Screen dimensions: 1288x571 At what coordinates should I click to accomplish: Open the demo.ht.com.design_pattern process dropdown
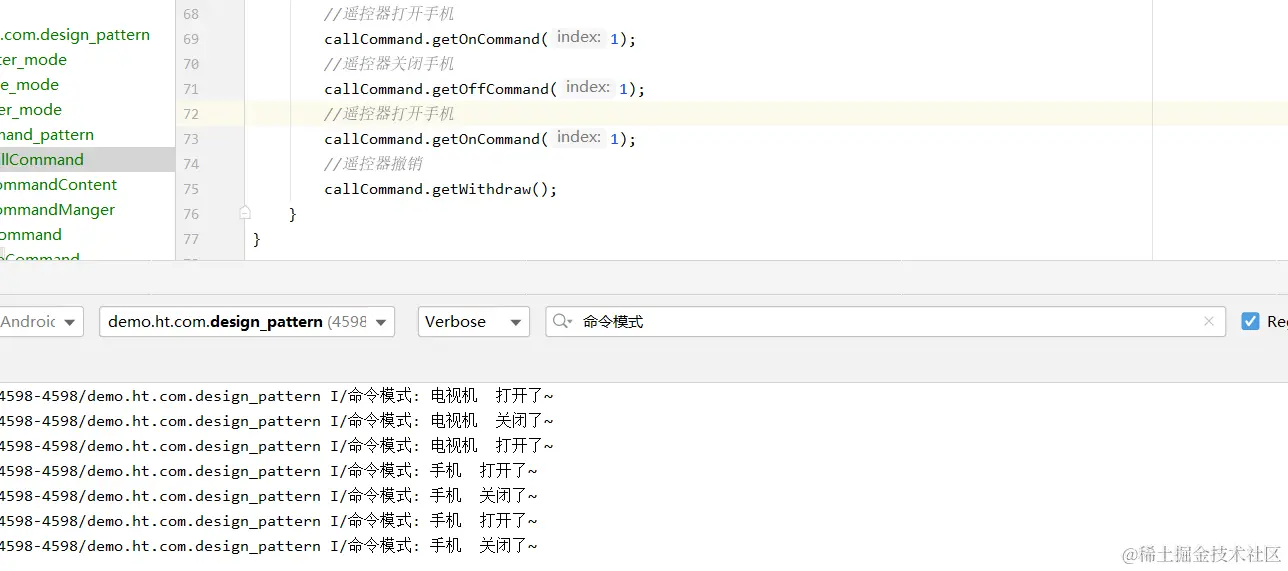[x=247, y=322]
